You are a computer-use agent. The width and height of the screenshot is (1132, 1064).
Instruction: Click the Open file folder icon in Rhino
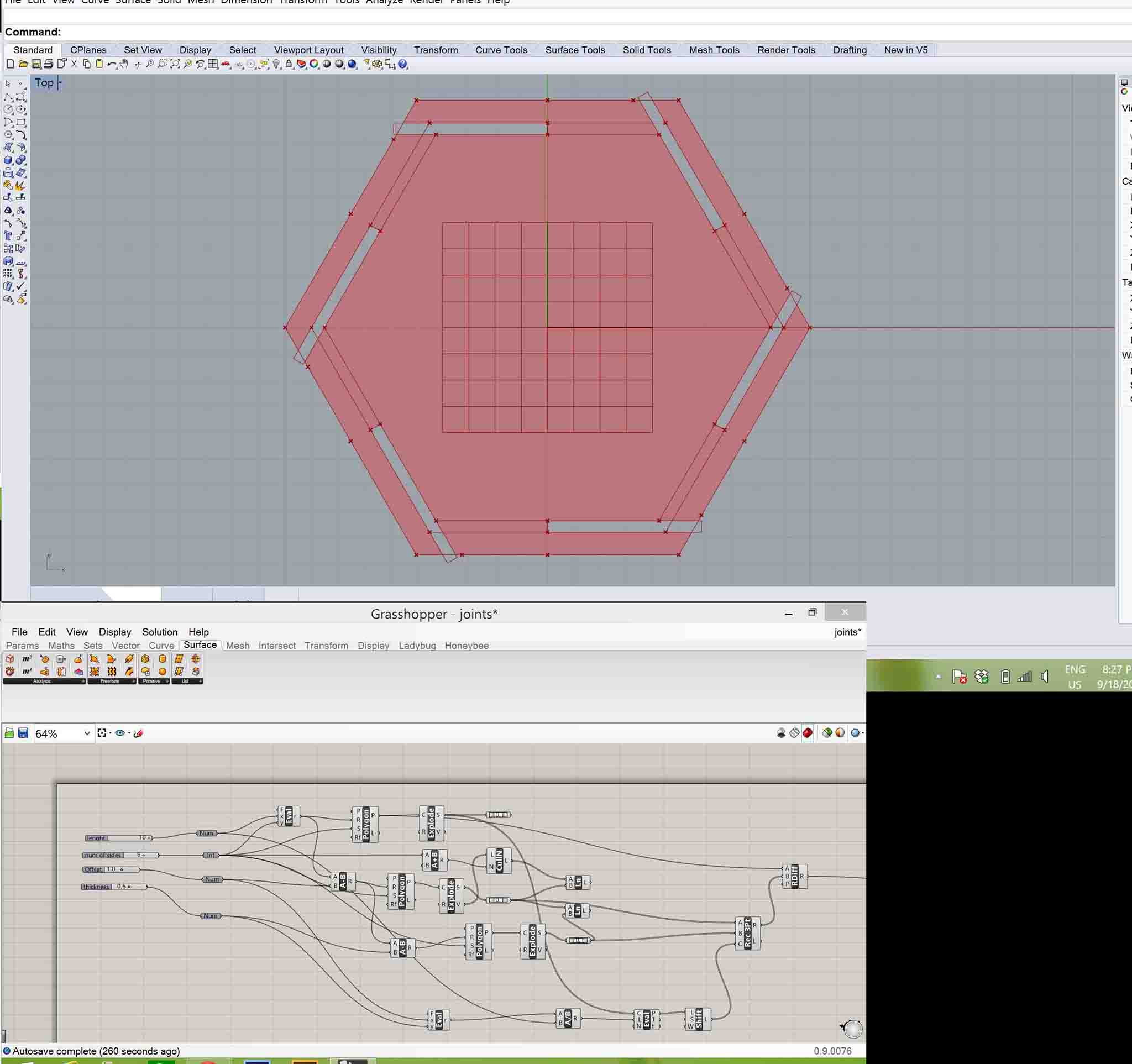tap(23, 64)
